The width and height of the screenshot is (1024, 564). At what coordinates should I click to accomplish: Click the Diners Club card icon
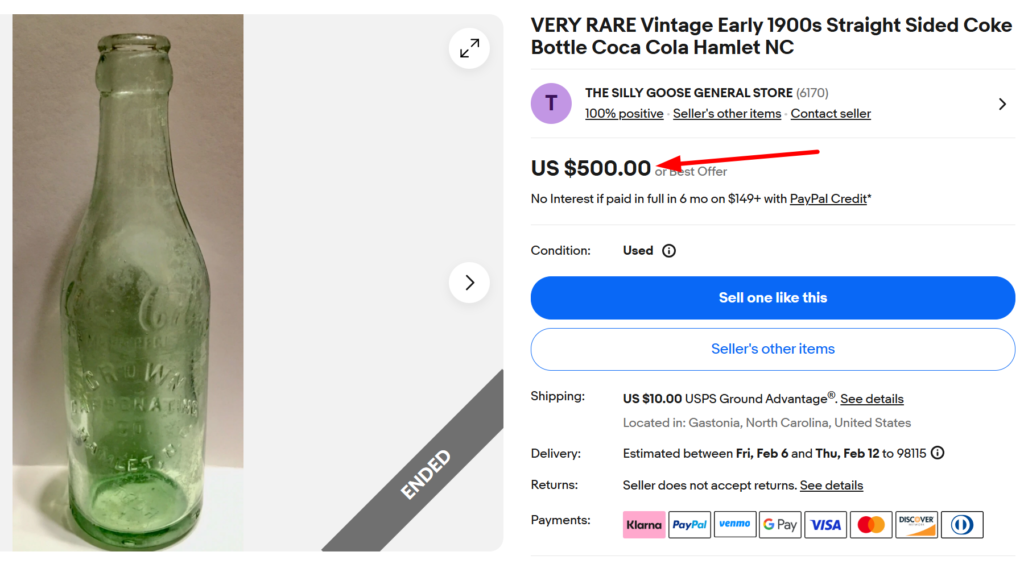962,524
